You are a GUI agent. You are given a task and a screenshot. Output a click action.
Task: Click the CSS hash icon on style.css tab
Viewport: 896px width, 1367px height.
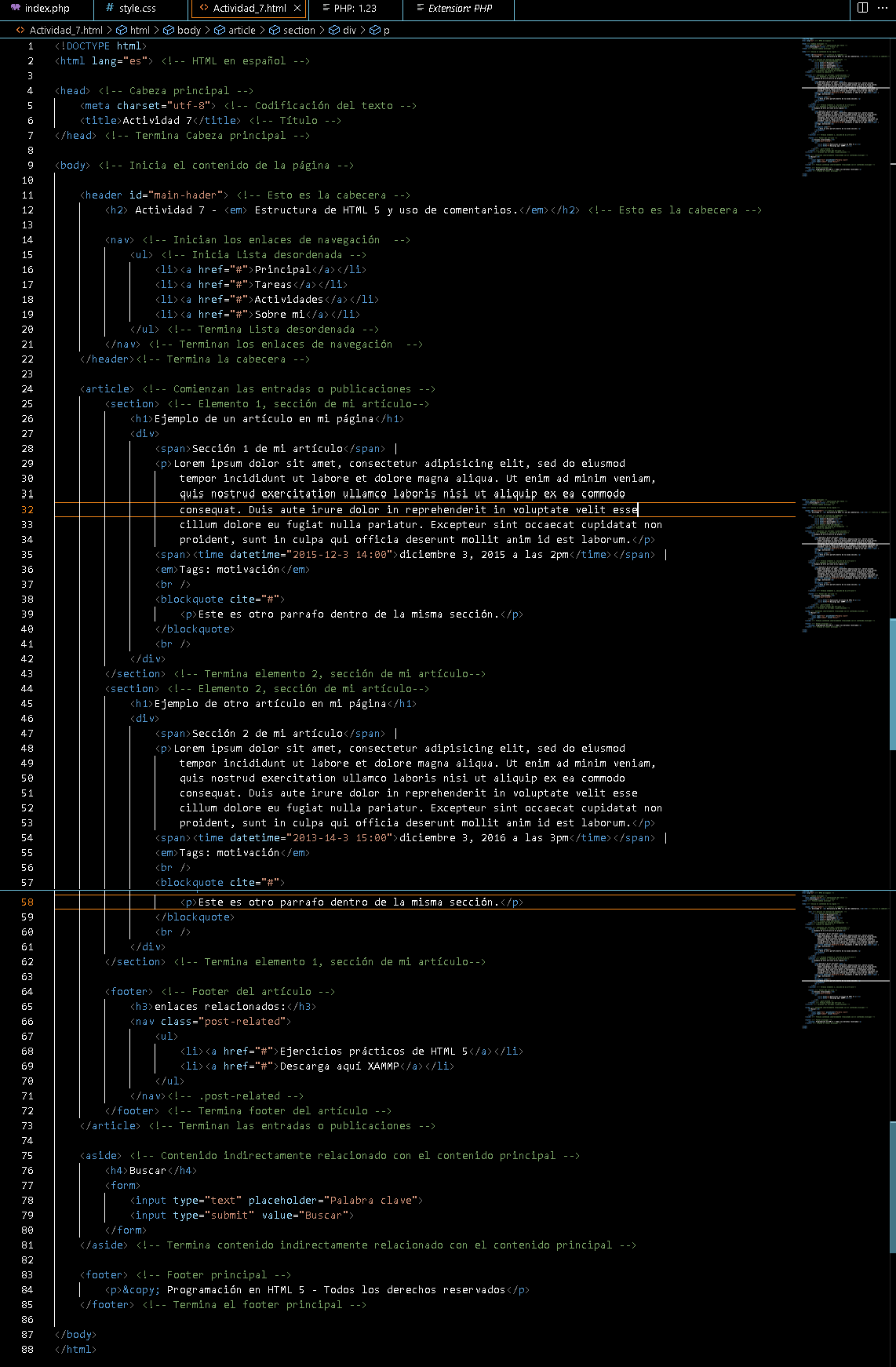click(109, 9)
